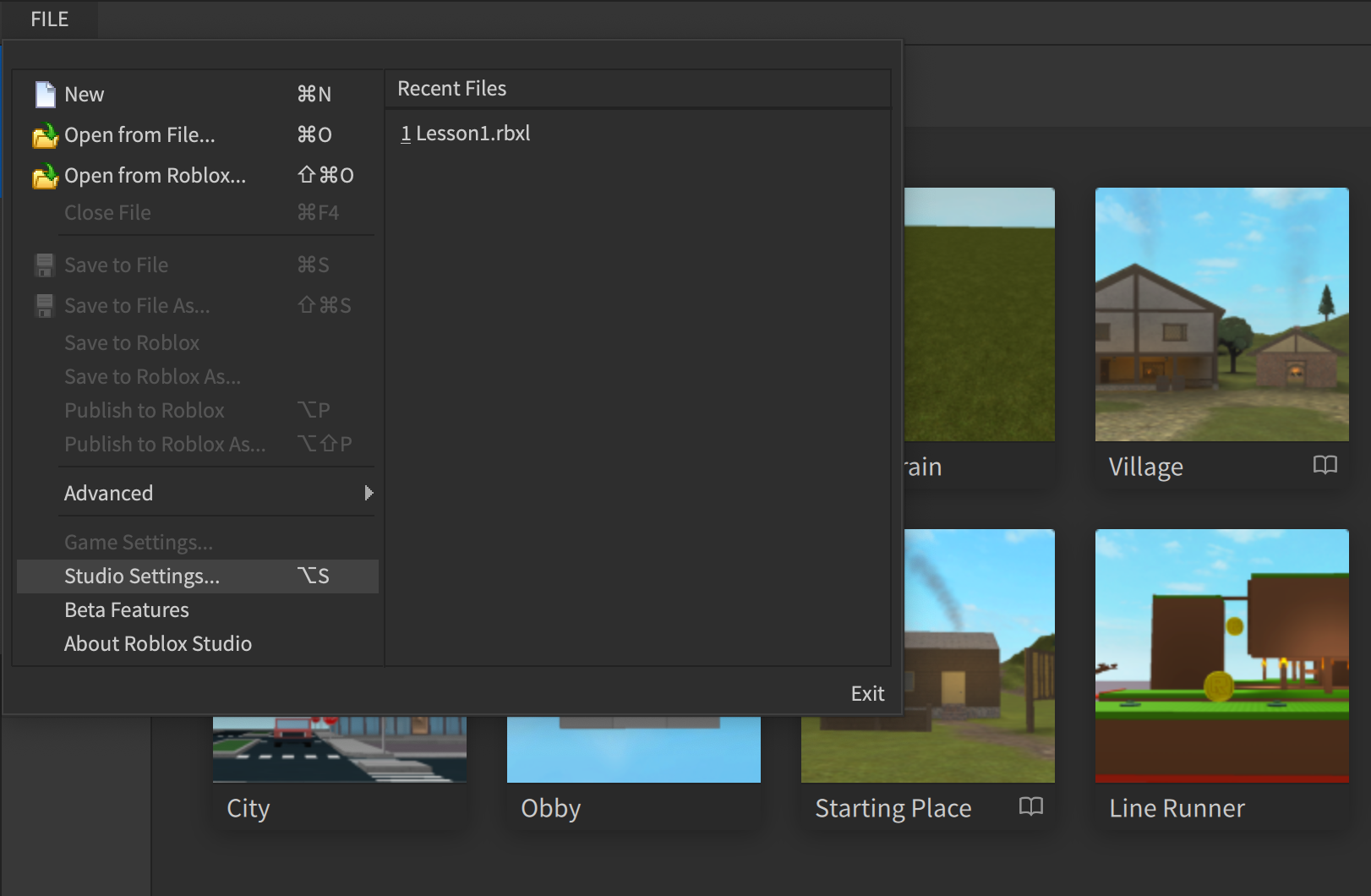Click the Starting Place template label
This screenshot has width=1371, height=896.
893,808
